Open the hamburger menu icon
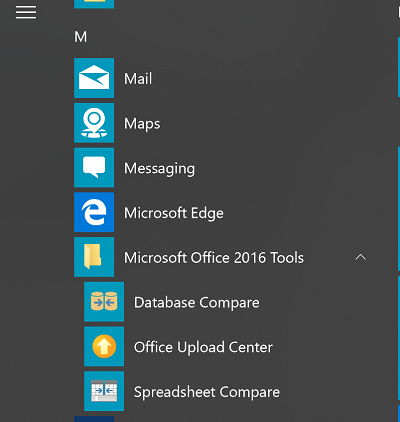Viewport: 400px width, 422px height. click(x=26, y=13)
